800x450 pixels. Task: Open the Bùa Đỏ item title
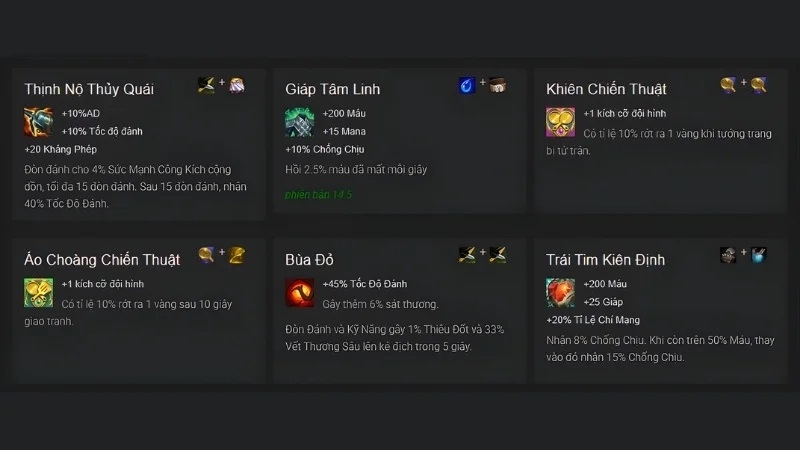(309, 260)
